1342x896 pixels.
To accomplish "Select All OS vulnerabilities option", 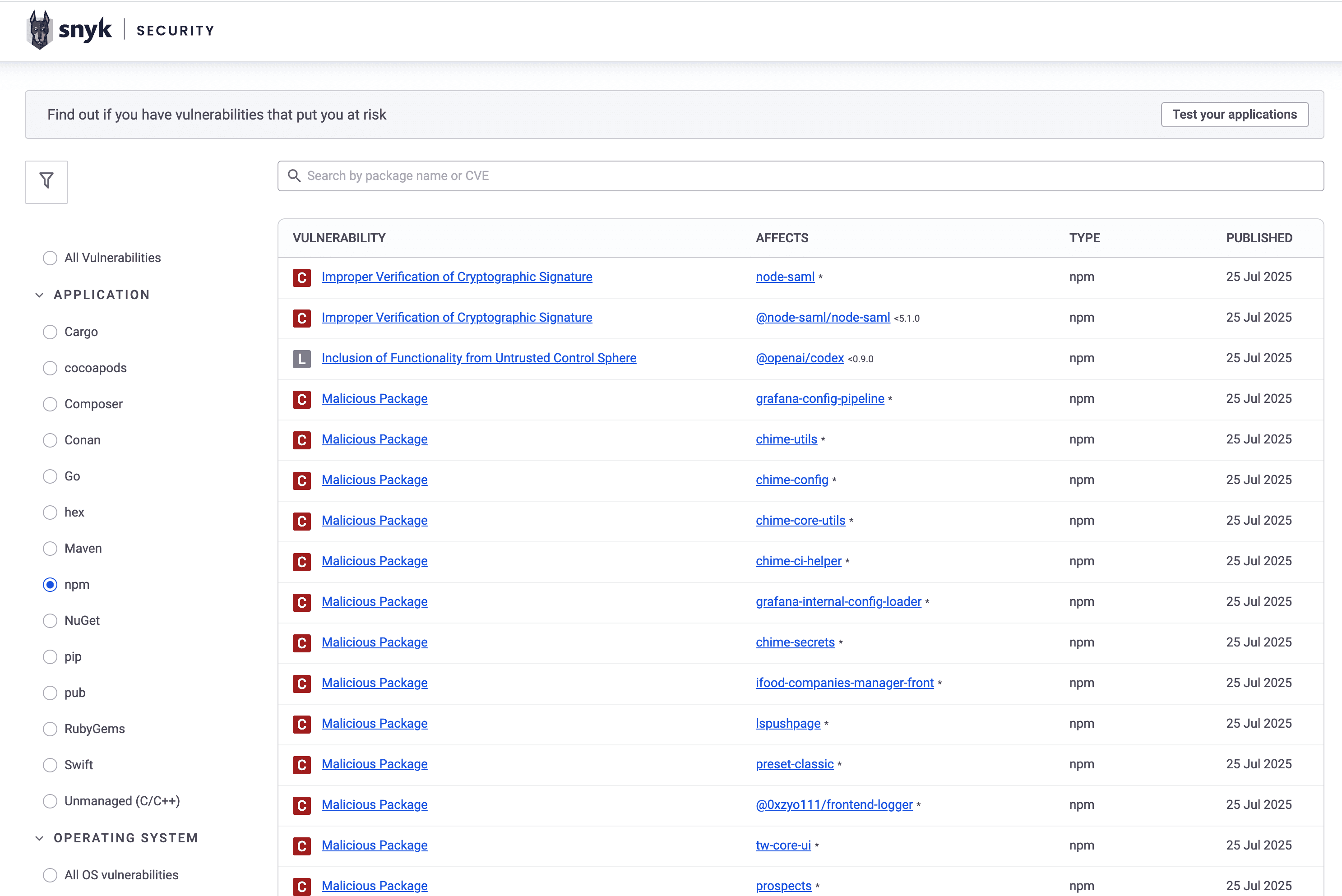I will click(50, 875).
